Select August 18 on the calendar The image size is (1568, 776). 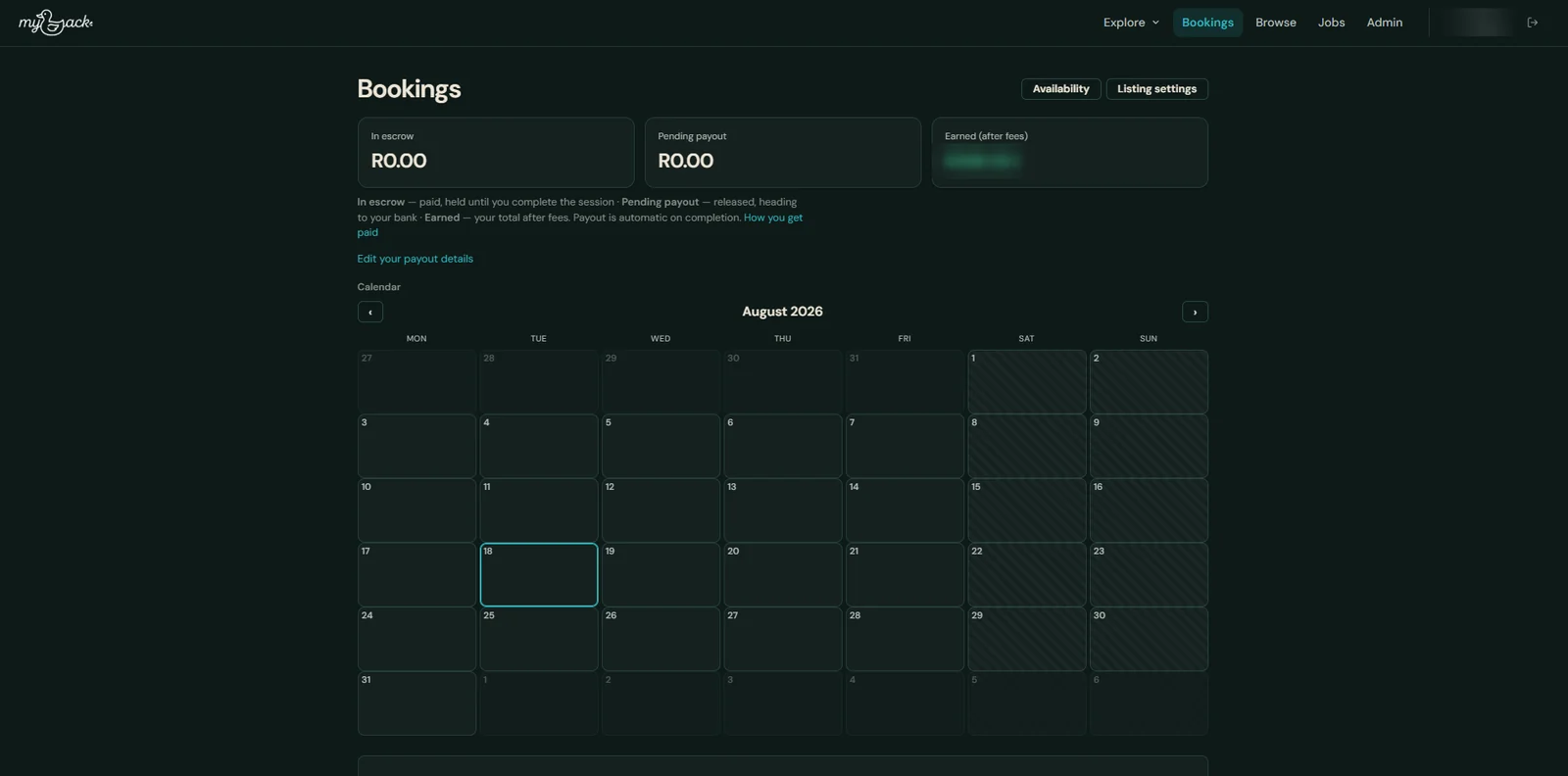pyautogui.click(x=539, y=575)
